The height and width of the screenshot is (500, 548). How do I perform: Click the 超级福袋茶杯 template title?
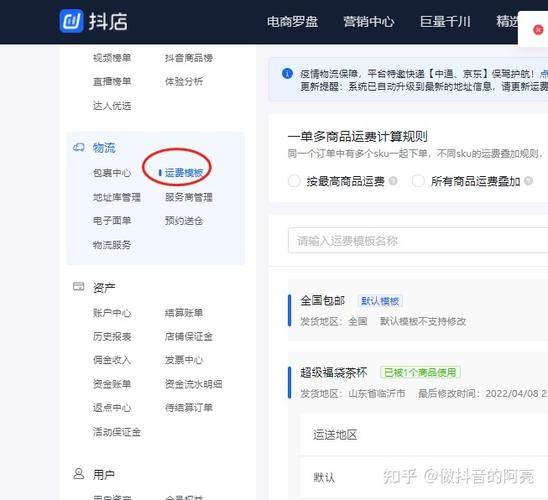click(334, 372)
